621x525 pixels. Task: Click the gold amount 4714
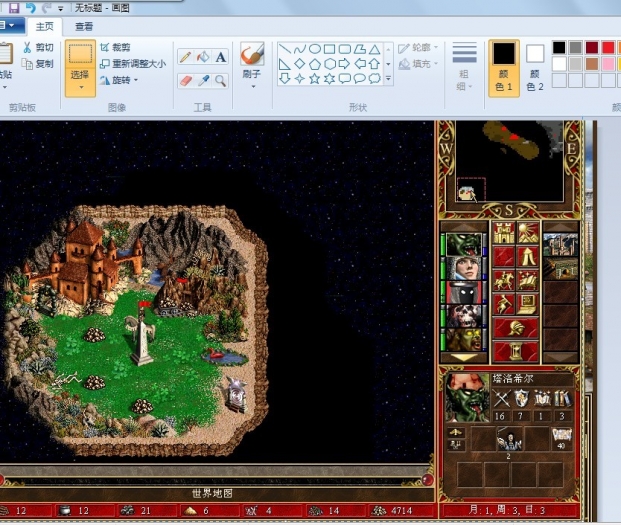[401, 511]
